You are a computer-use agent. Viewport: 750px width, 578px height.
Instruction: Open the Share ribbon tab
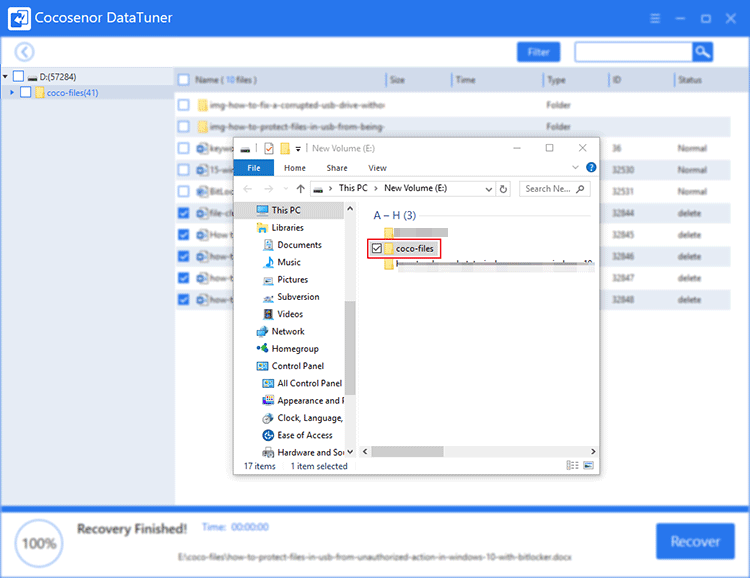point(337,168)
